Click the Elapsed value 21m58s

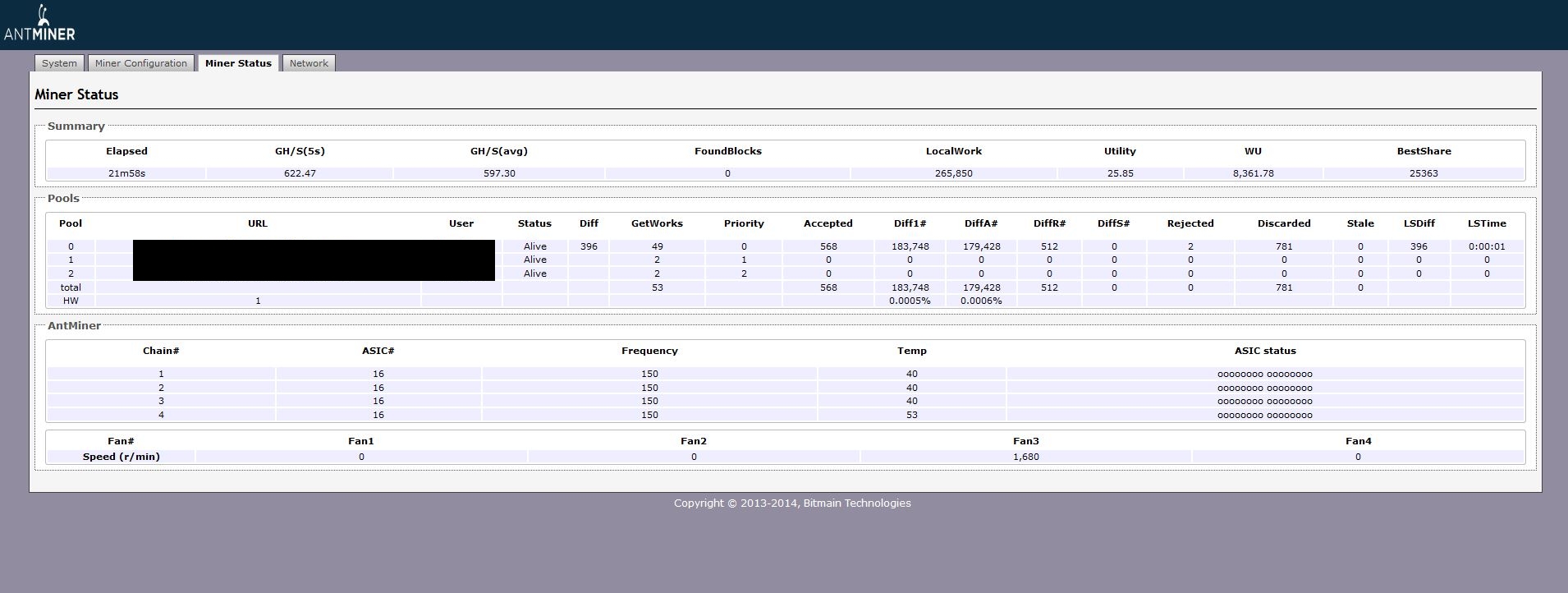(126, 173)
